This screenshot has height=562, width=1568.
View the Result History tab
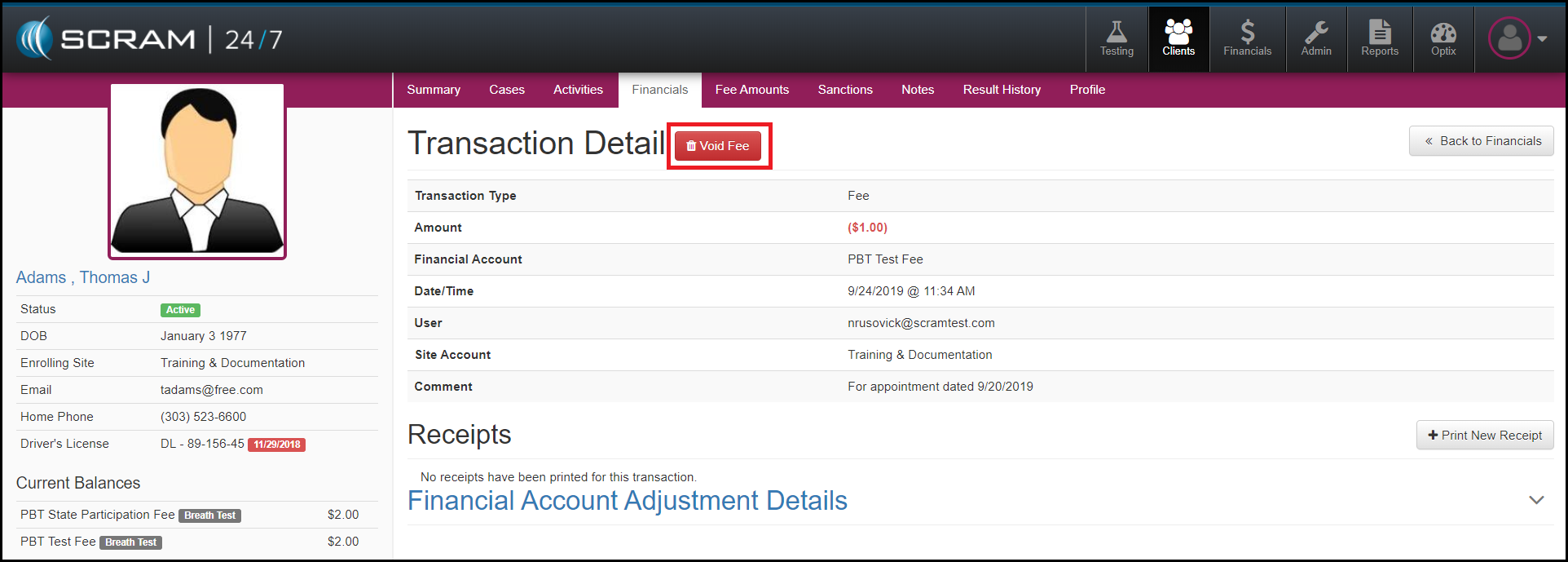(x=1002, y=90)
